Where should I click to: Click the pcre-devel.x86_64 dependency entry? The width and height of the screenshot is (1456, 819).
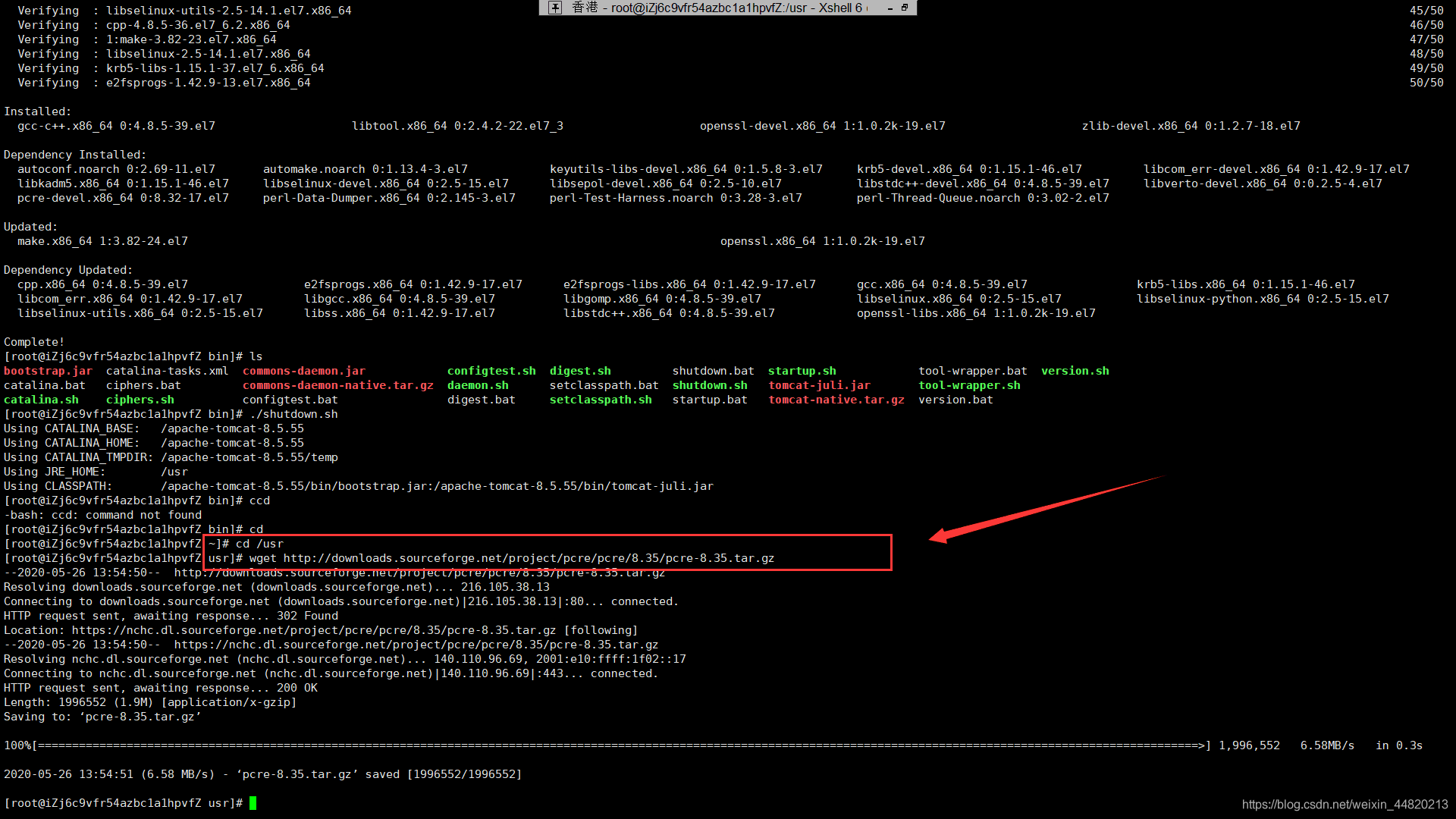coord(123,198)
